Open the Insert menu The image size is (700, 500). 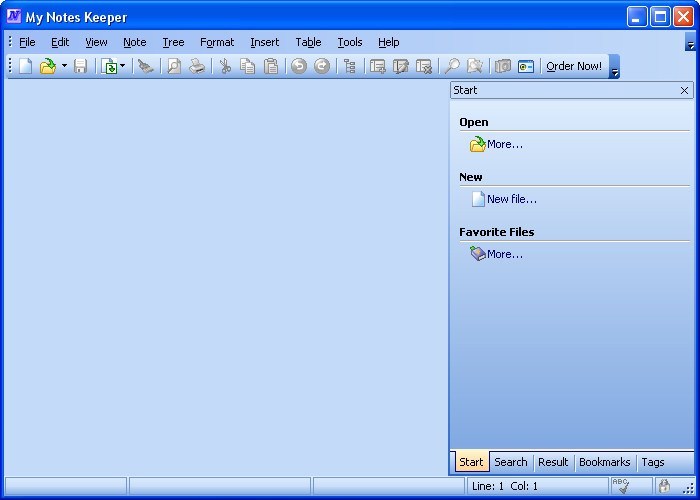[x=265, y=42]
